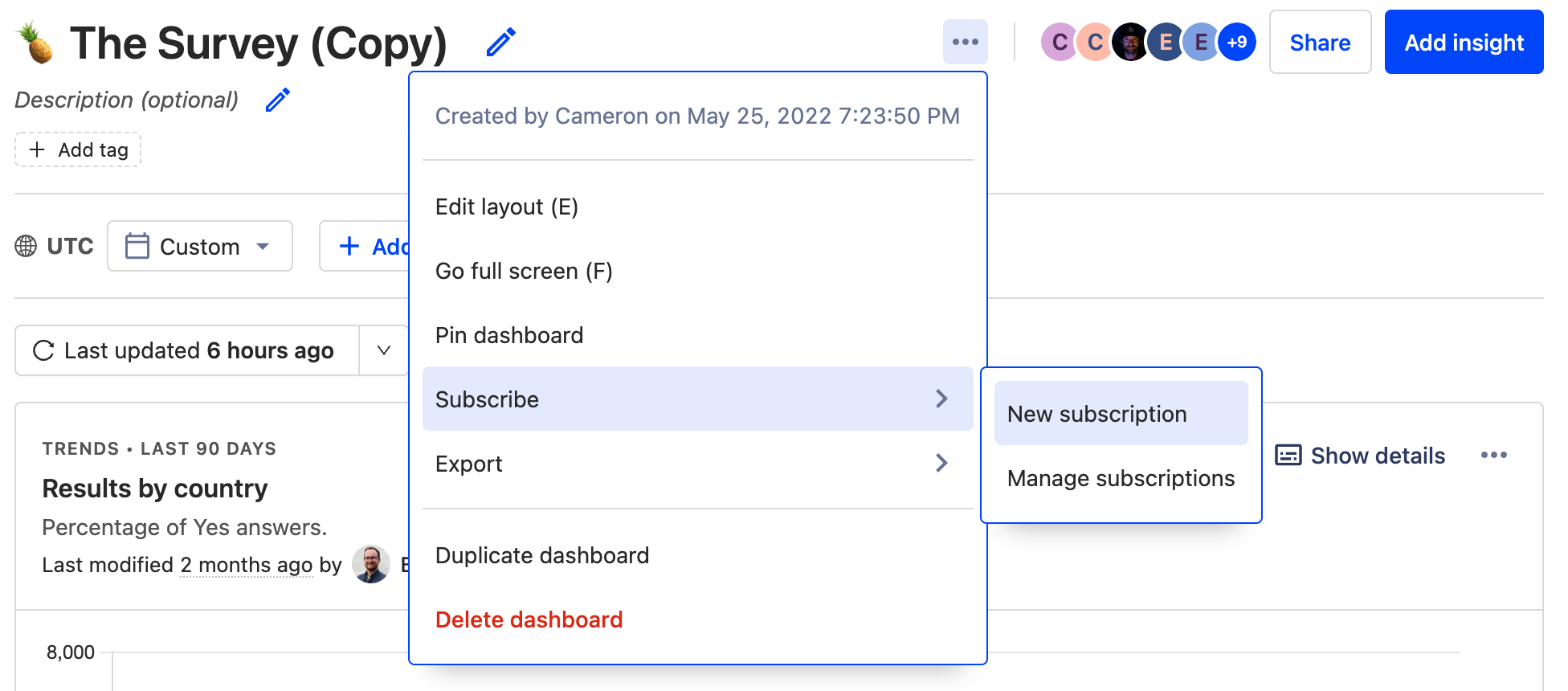Click the UTC globe timezone icon

[x=26, y=246]
